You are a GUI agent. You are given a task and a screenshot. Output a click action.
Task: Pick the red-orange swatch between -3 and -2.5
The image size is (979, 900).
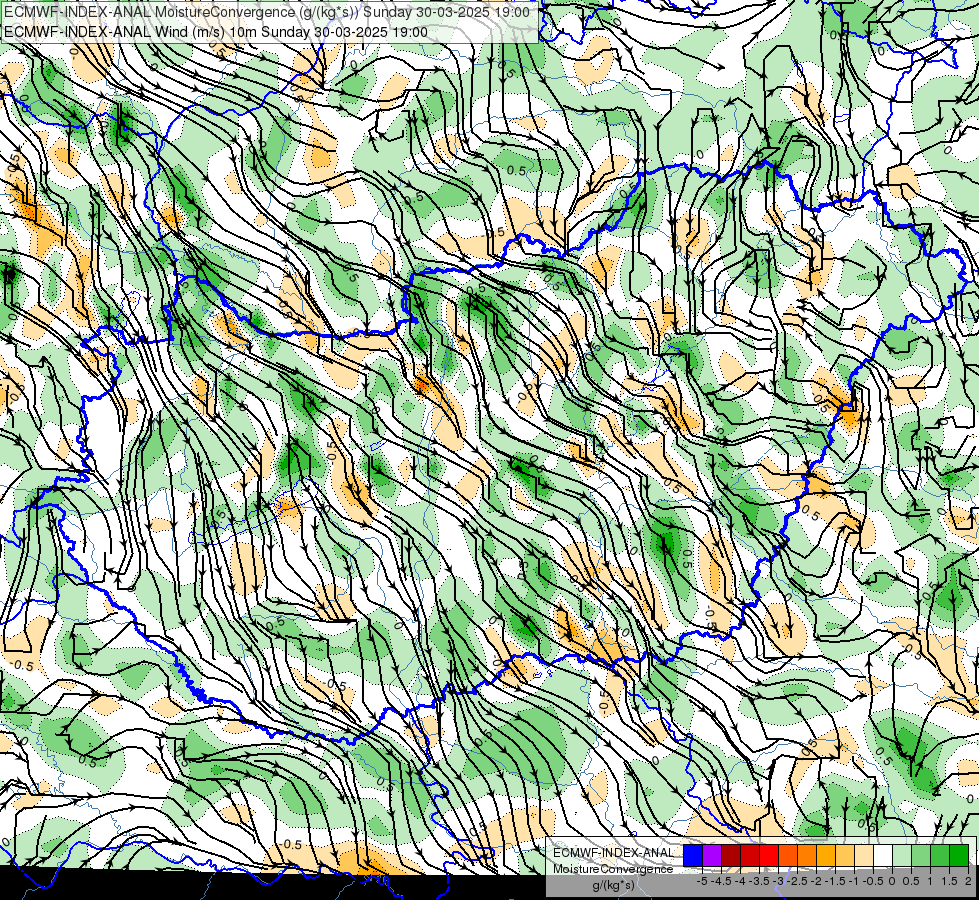[x=788, y=856]
